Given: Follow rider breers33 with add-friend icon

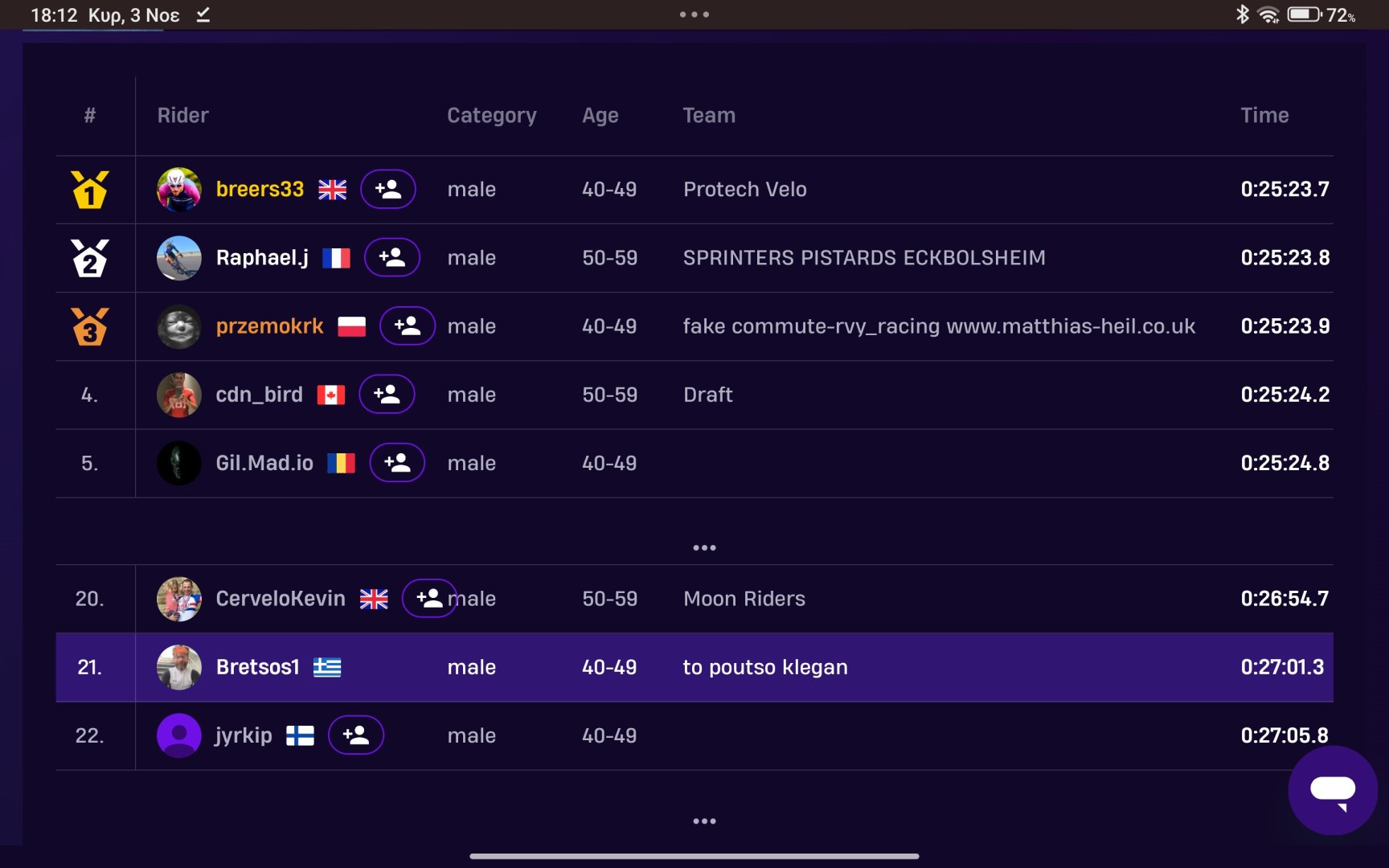Looking at the screenshot, I should coord(387,190).
